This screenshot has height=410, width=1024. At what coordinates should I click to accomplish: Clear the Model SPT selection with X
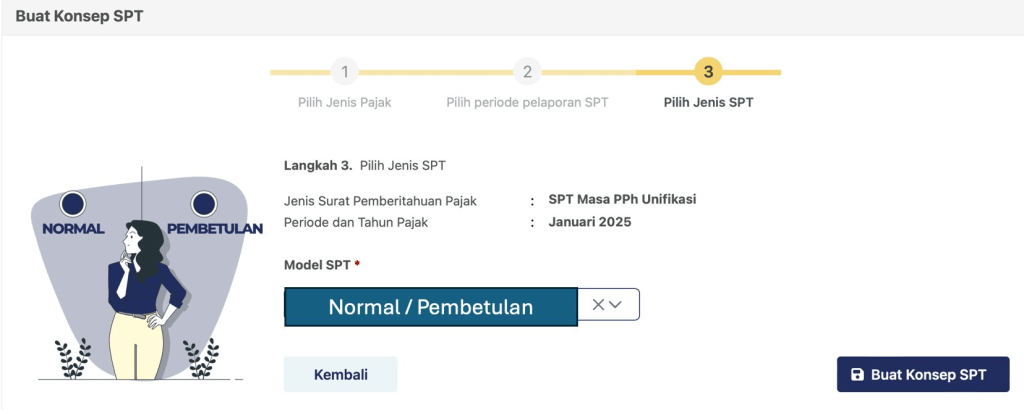pos(598,305)
